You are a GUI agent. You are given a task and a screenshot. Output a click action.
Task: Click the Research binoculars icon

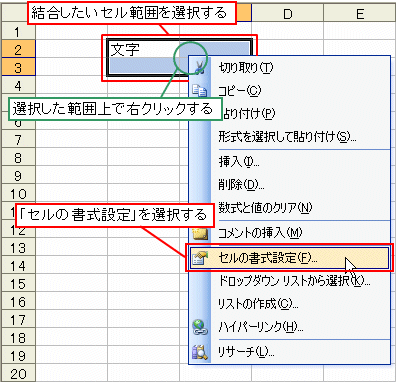pos(200,351)
